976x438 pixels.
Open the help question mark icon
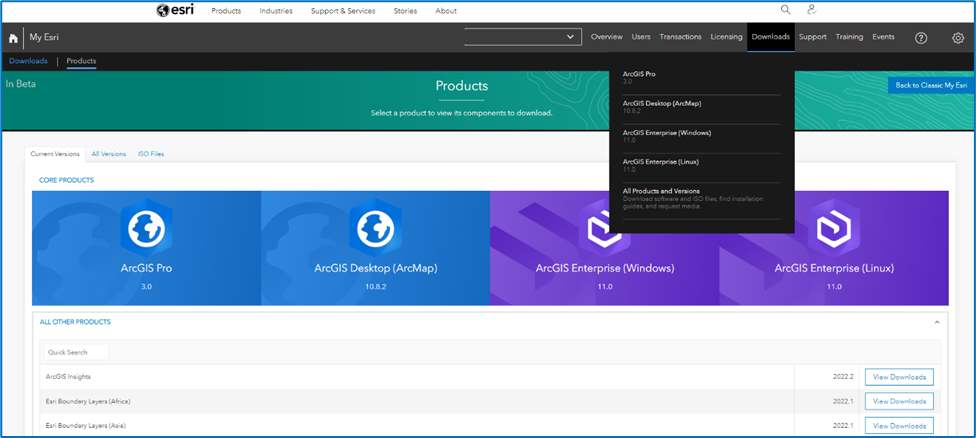pyautogui.click(x=921, y=38)
